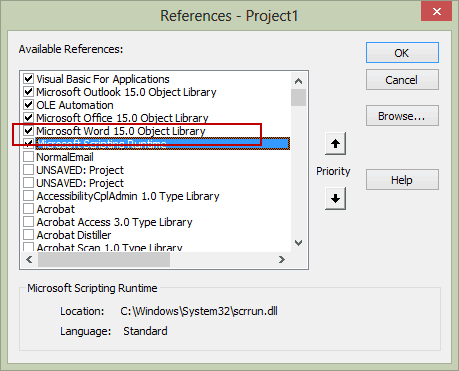The height and width of the screenshot is (371, 459).
Task: Click vertical scrollbar down arrow
Action: 298,243
